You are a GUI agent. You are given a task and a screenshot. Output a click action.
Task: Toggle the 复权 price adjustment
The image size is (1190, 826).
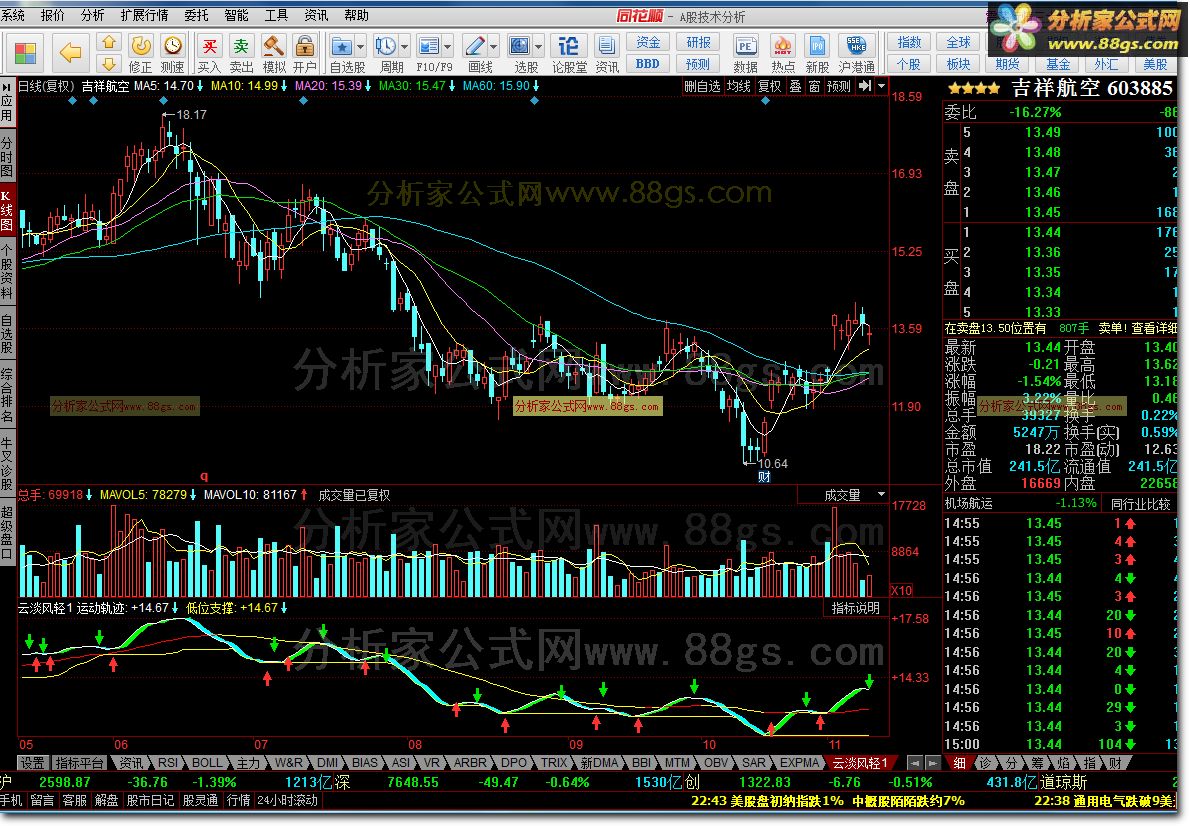770,87
